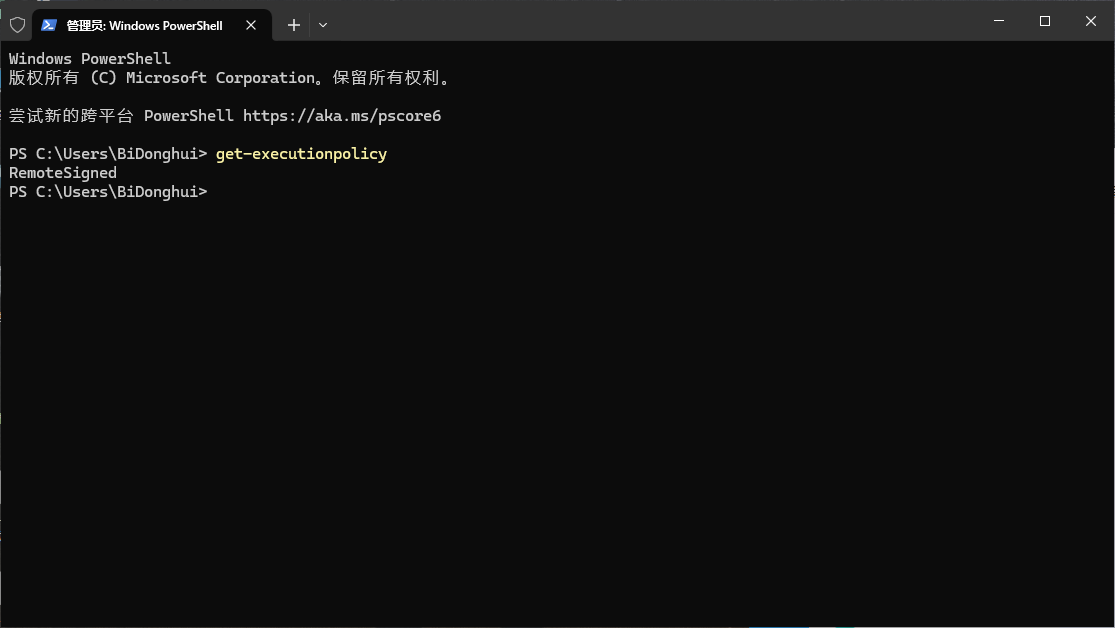This screenshot has width=1115, height=628.
Task: Click the X icon on the PowerShell tab
Action: coord(251,25)
